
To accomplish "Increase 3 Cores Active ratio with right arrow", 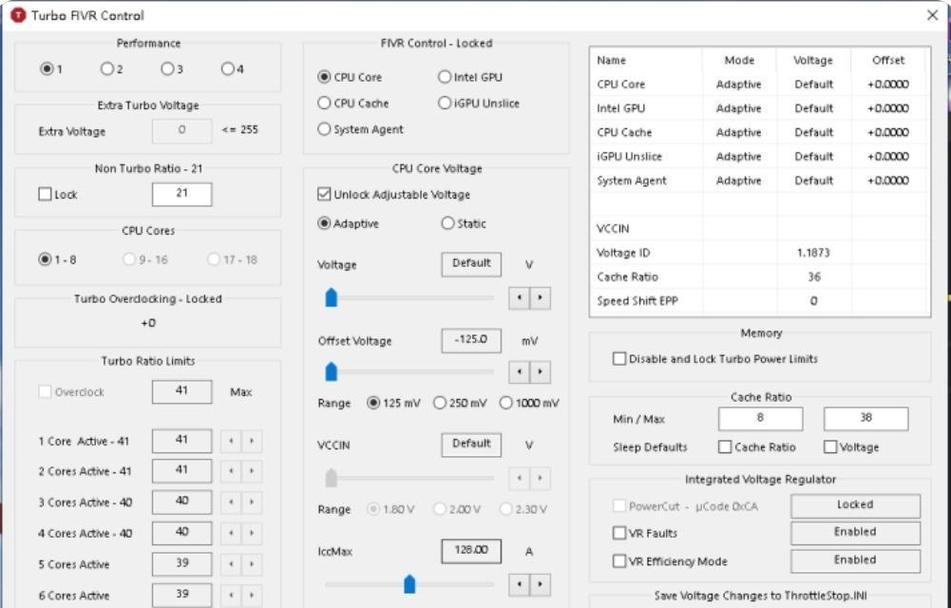I will pos(252,502).
